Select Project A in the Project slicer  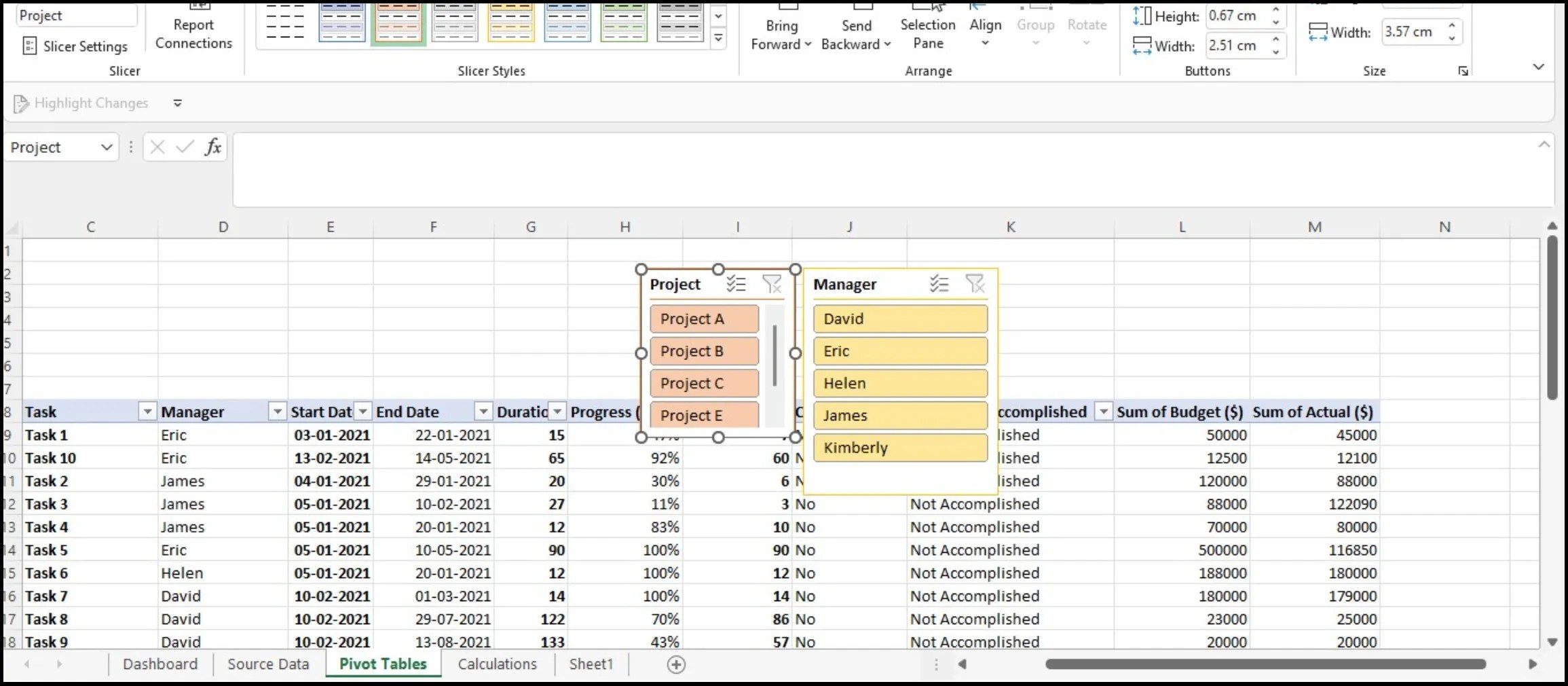point(703,318)
